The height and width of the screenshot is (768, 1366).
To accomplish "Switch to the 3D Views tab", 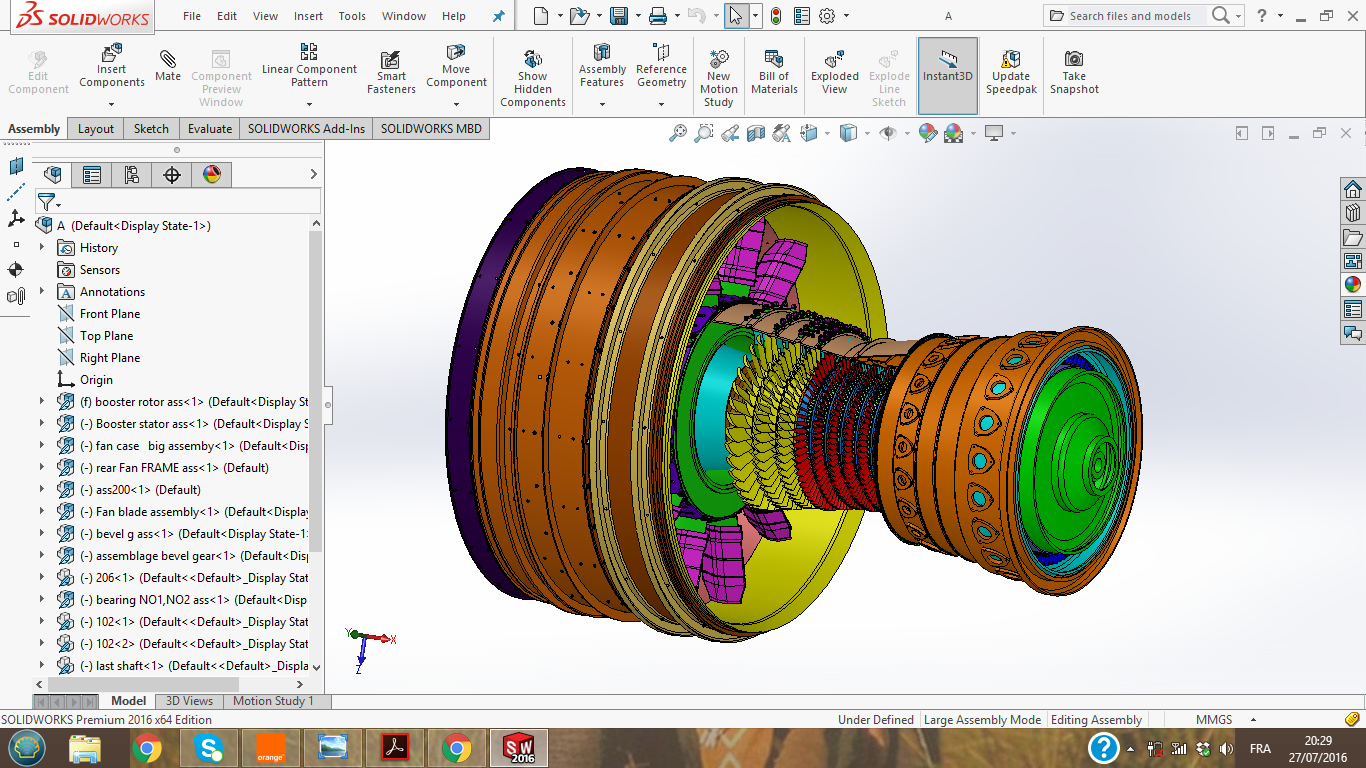I will [189, 701].
